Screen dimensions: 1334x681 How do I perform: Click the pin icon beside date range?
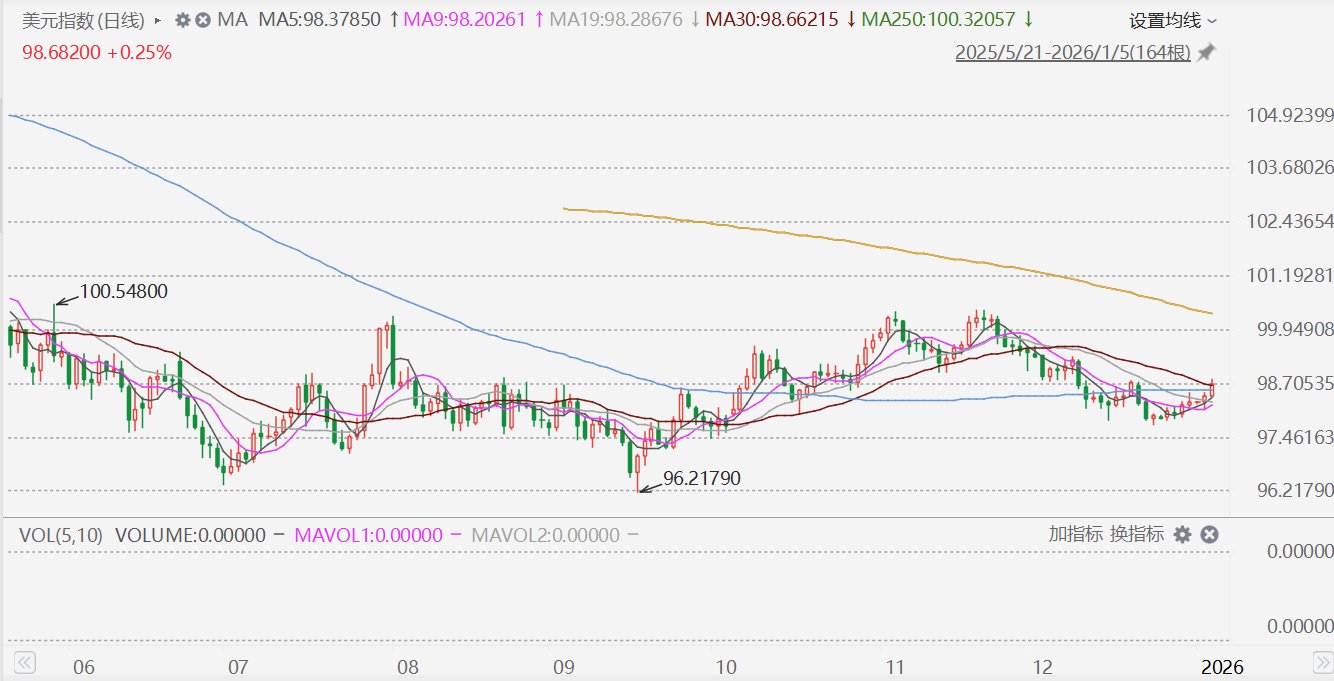click(x=1207, y=53)
